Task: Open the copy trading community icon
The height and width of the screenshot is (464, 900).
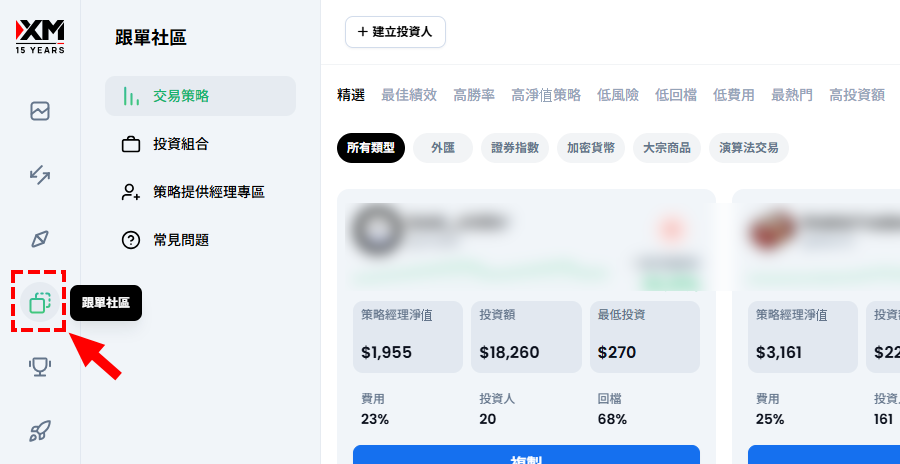Action: (40, 301)
